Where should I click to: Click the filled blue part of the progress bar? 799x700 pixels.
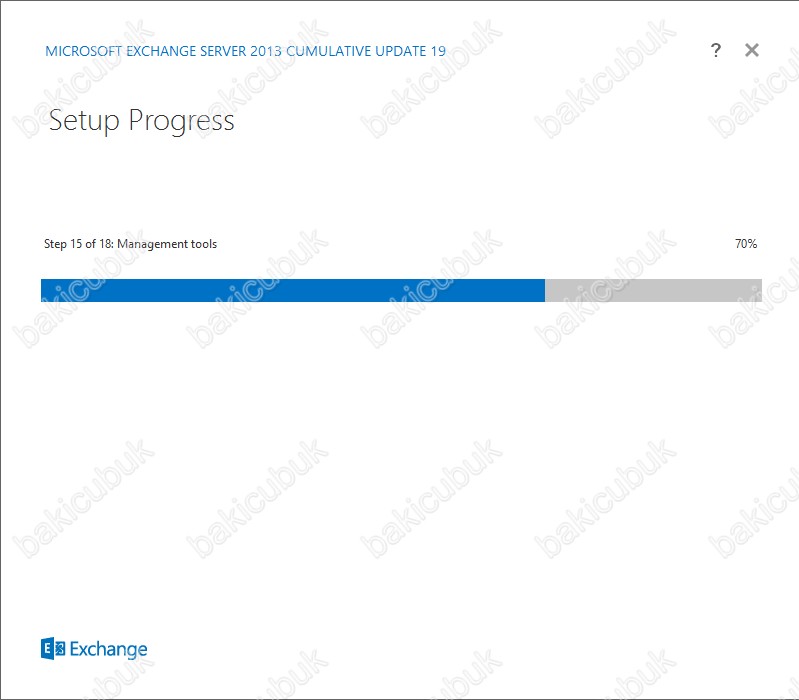[x=293, y=290]
